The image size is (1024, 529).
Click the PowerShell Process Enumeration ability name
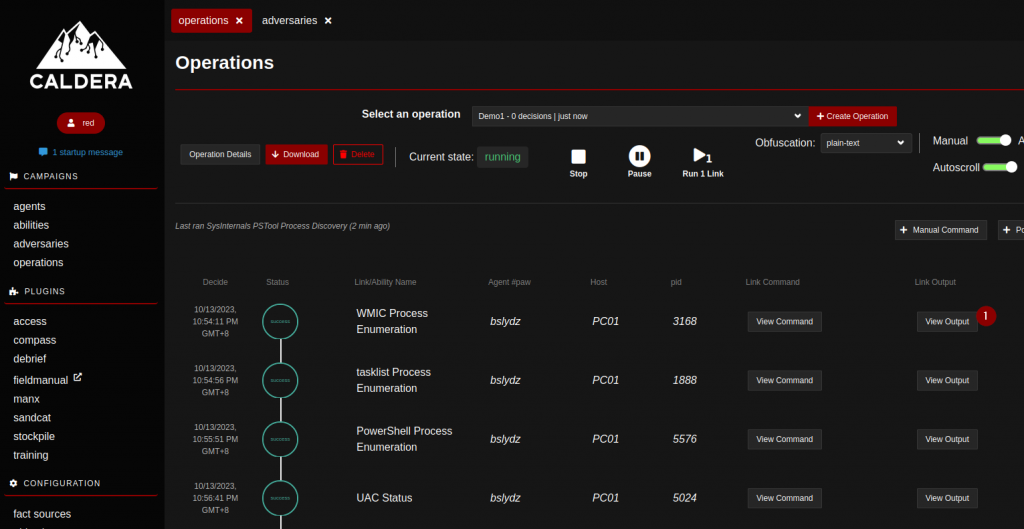[x=404, y=439]
